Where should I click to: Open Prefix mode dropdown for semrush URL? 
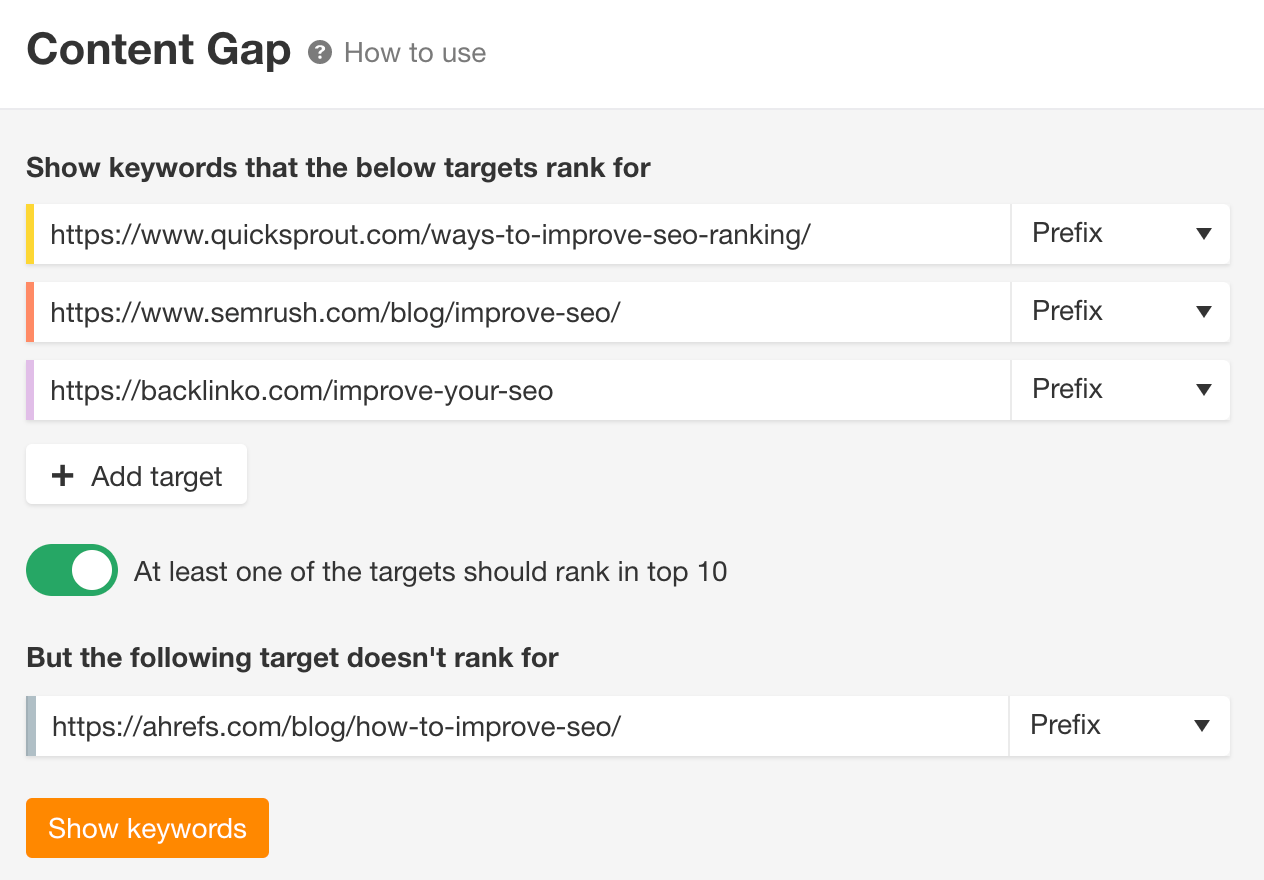click(x=1121, y=312)
